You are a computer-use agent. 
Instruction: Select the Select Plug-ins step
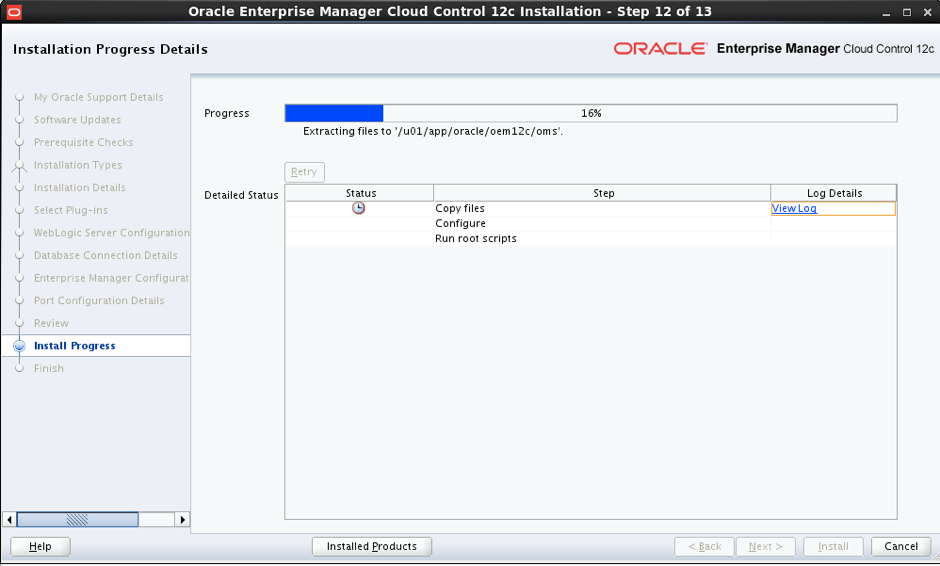(x=71, y=210)
